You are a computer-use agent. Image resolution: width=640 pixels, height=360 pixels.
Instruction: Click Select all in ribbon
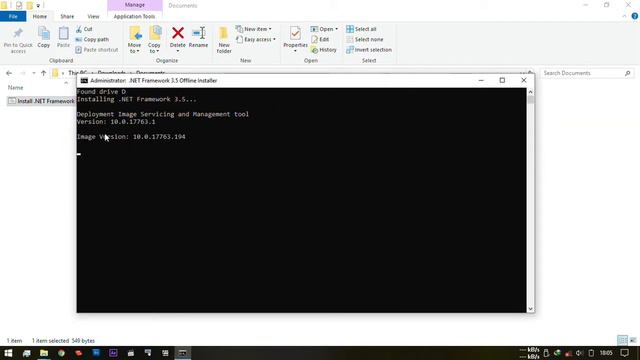point(361,29)
